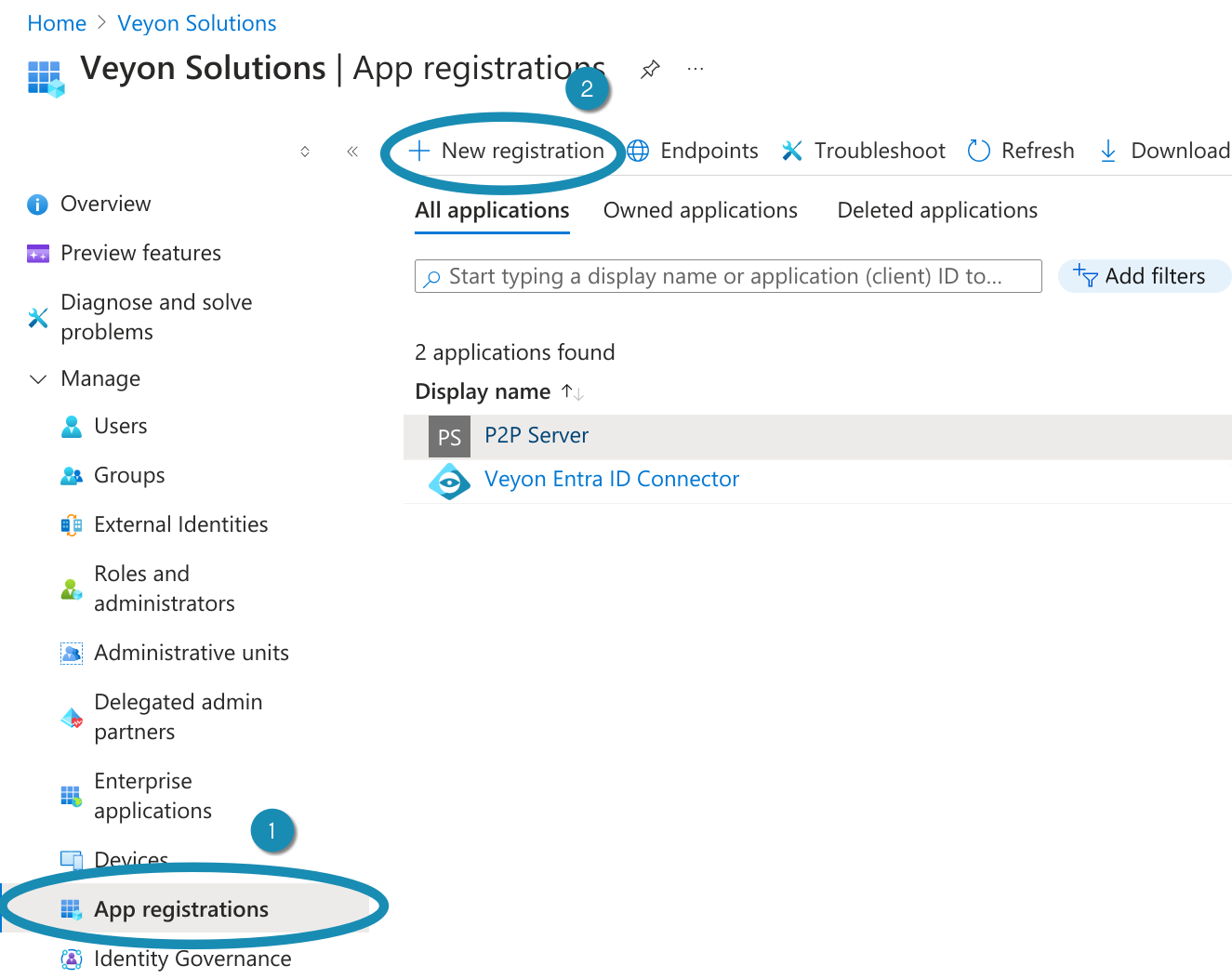This screenshot has width=1232, height=979.
Task: Collapse the Manage section
Action: click(38, 379)
